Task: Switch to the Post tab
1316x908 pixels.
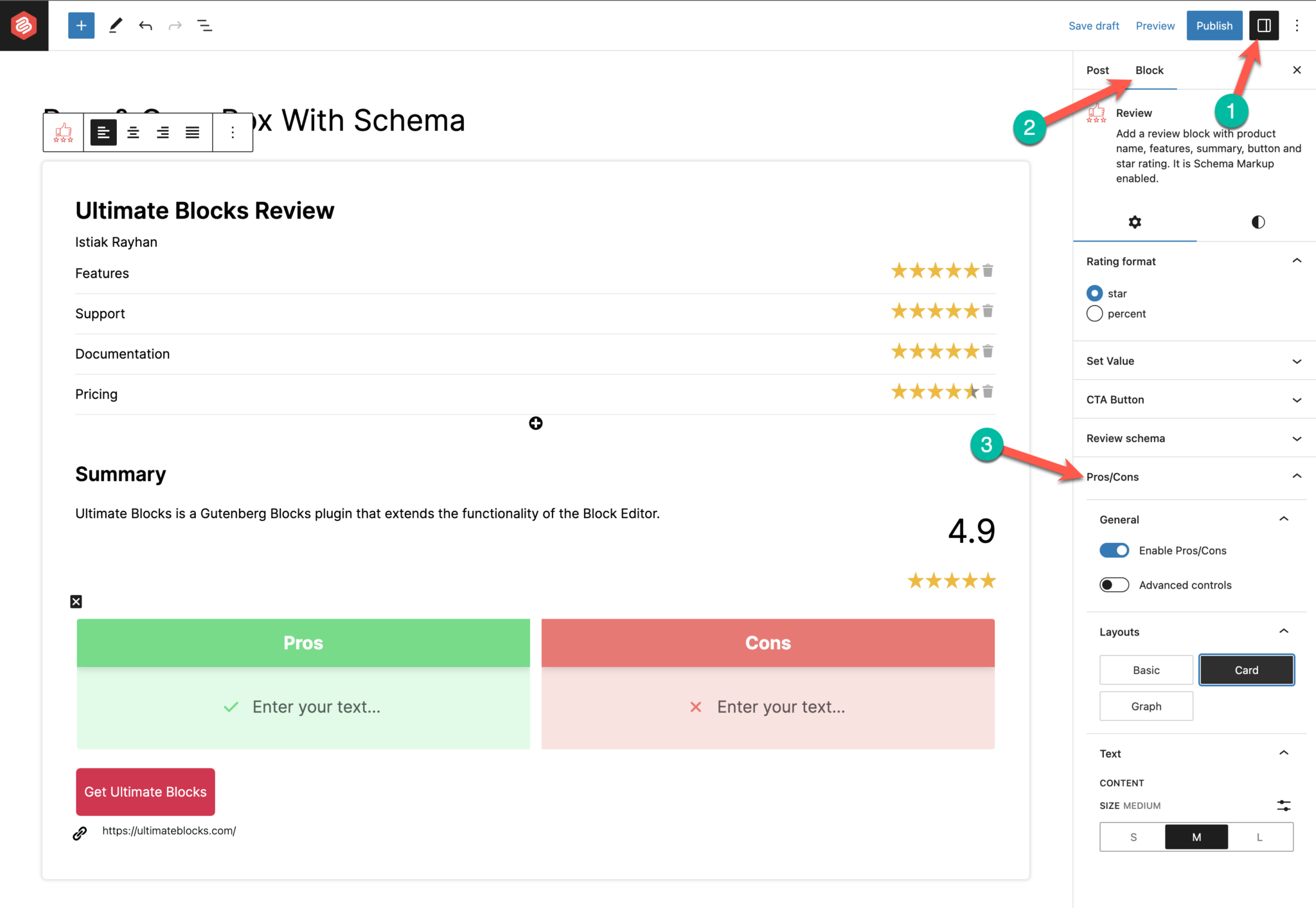Action: point(1097,70)
